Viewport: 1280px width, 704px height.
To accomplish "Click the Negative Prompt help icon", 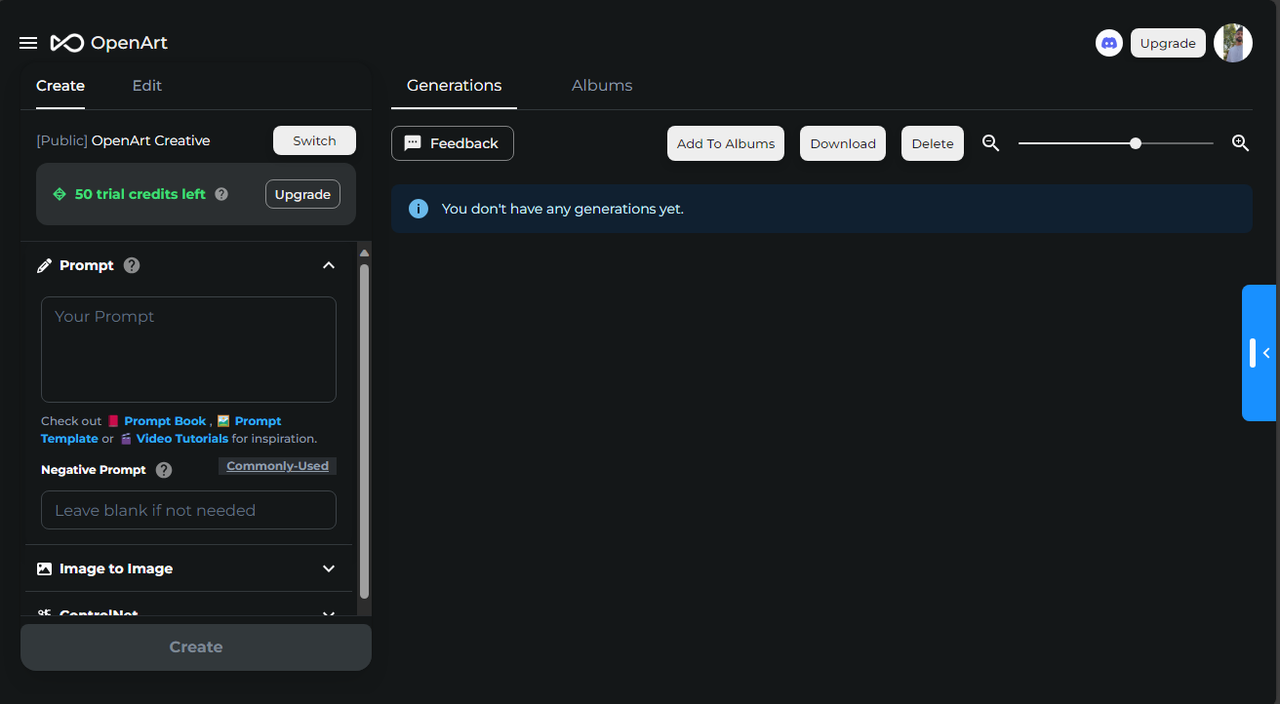I will click(164, 470).
